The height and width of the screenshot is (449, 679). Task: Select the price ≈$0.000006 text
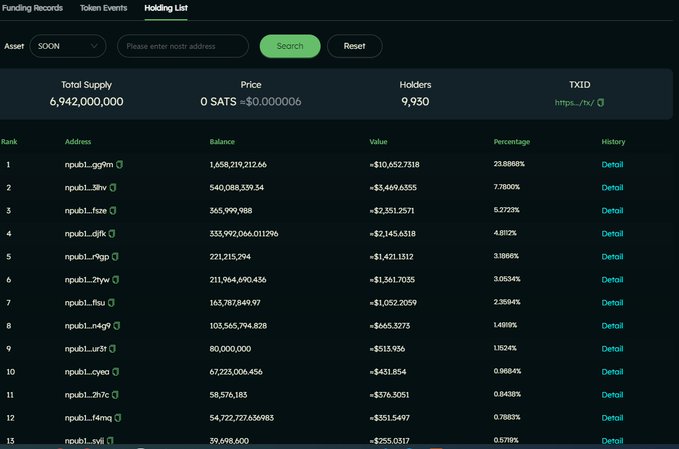(x=270, y=102)
